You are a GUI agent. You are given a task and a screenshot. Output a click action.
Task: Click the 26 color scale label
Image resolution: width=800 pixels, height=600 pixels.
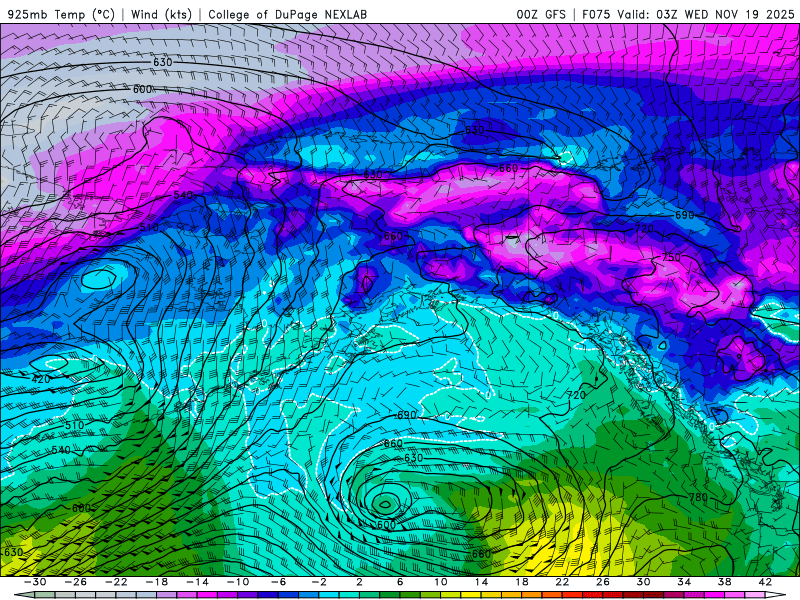tap(603, 582)
